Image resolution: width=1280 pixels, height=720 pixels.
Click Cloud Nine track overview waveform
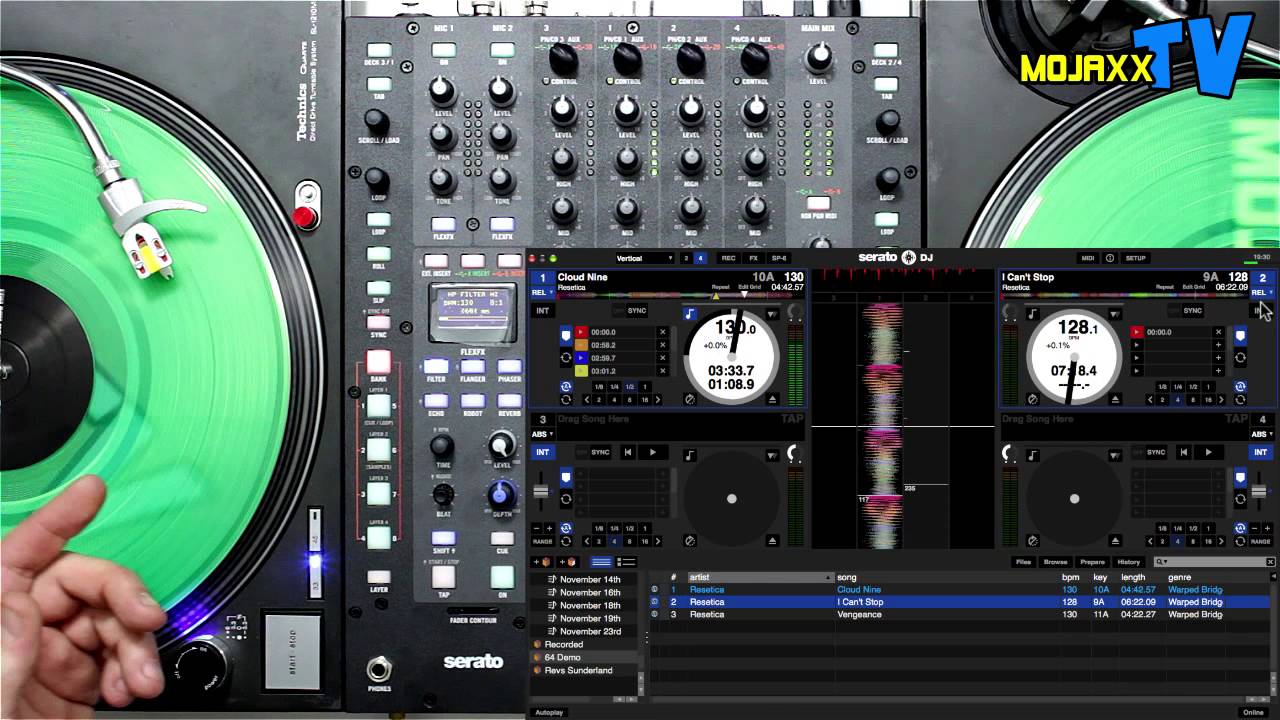pos(681,295)
